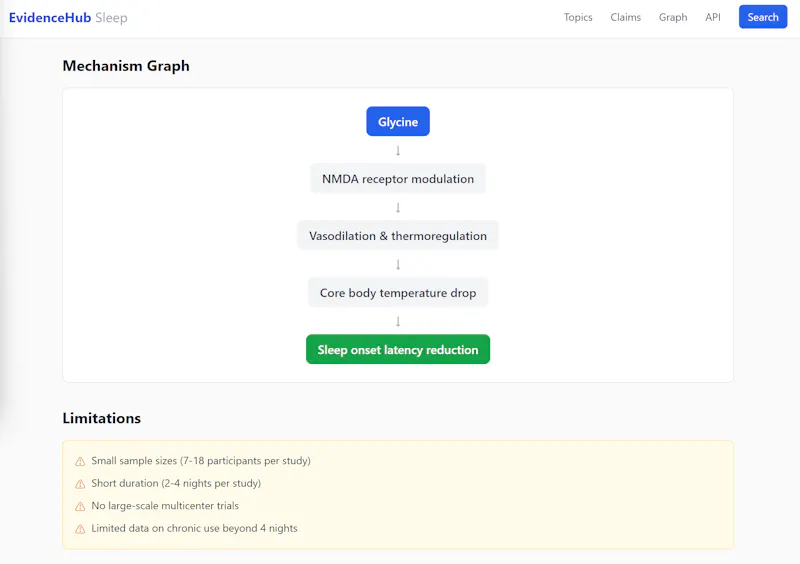This screenshot has width=800, height=564.
Task: Open the API nav link
Action: click(713, 17)
